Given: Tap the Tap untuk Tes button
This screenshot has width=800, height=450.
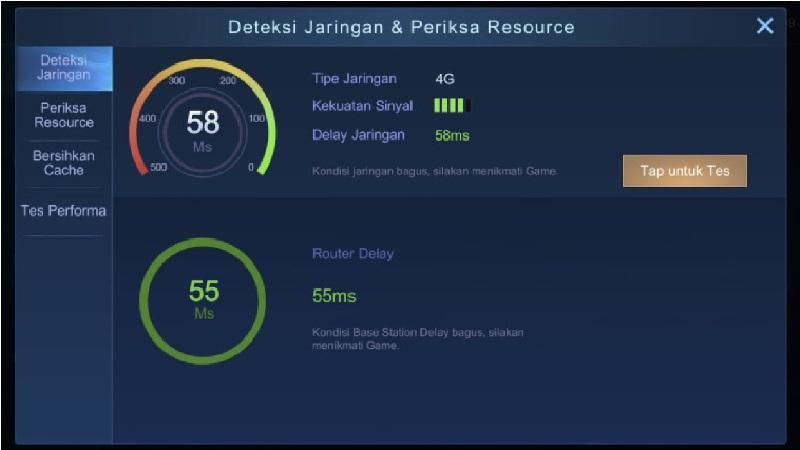Looking at the screenshot, I should [x=685, y=171].
